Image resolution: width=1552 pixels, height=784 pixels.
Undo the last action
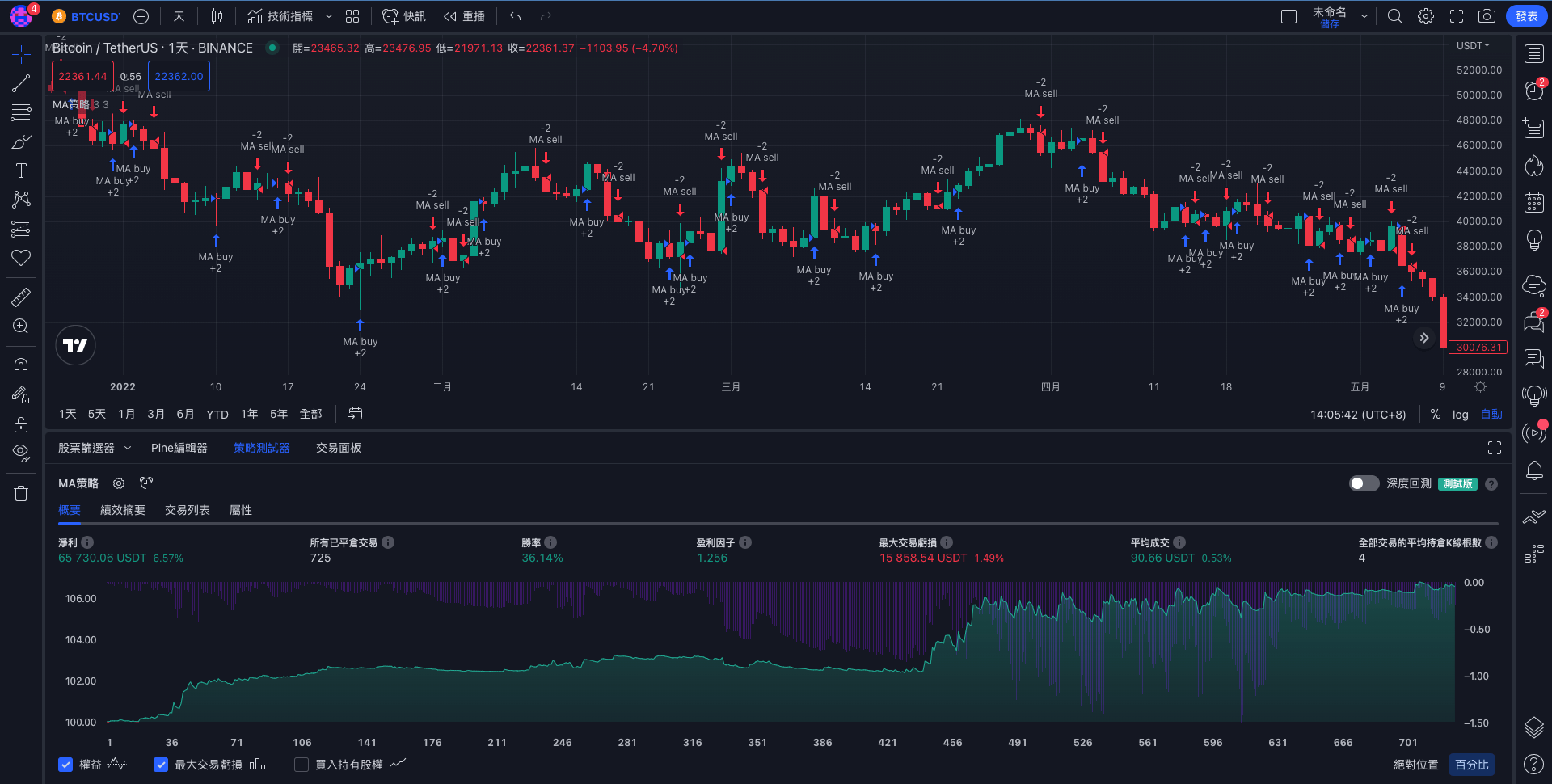pyautogui.click(x=515, y=16)
